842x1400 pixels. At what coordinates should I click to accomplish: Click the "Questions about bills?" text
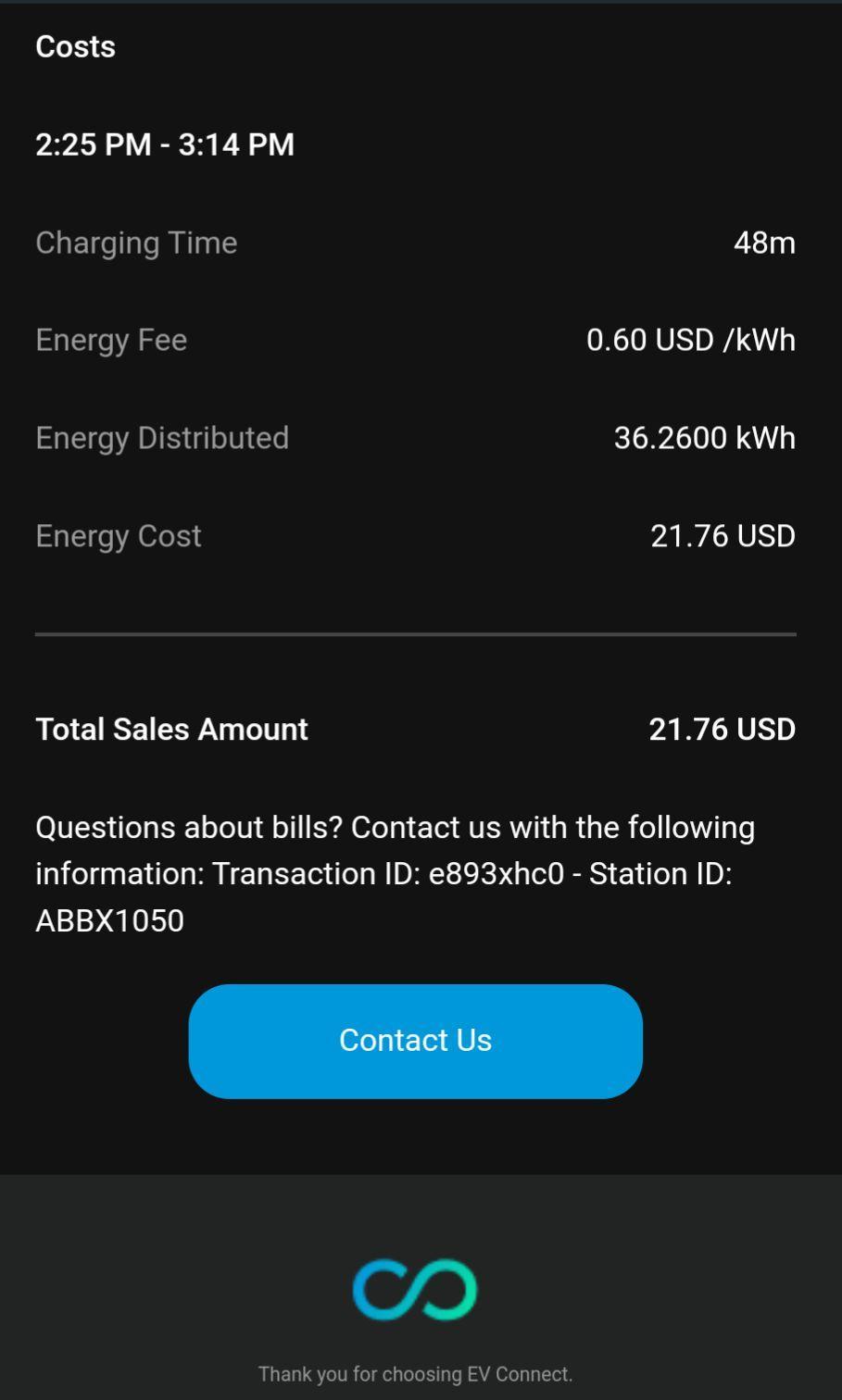pos(189,827)
